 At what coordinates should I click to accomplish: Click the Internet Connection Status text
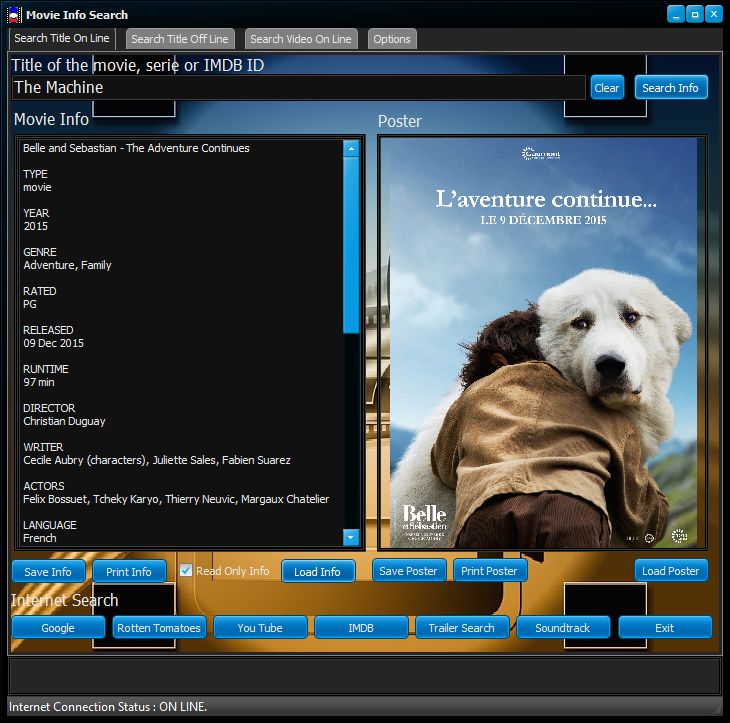108,707
